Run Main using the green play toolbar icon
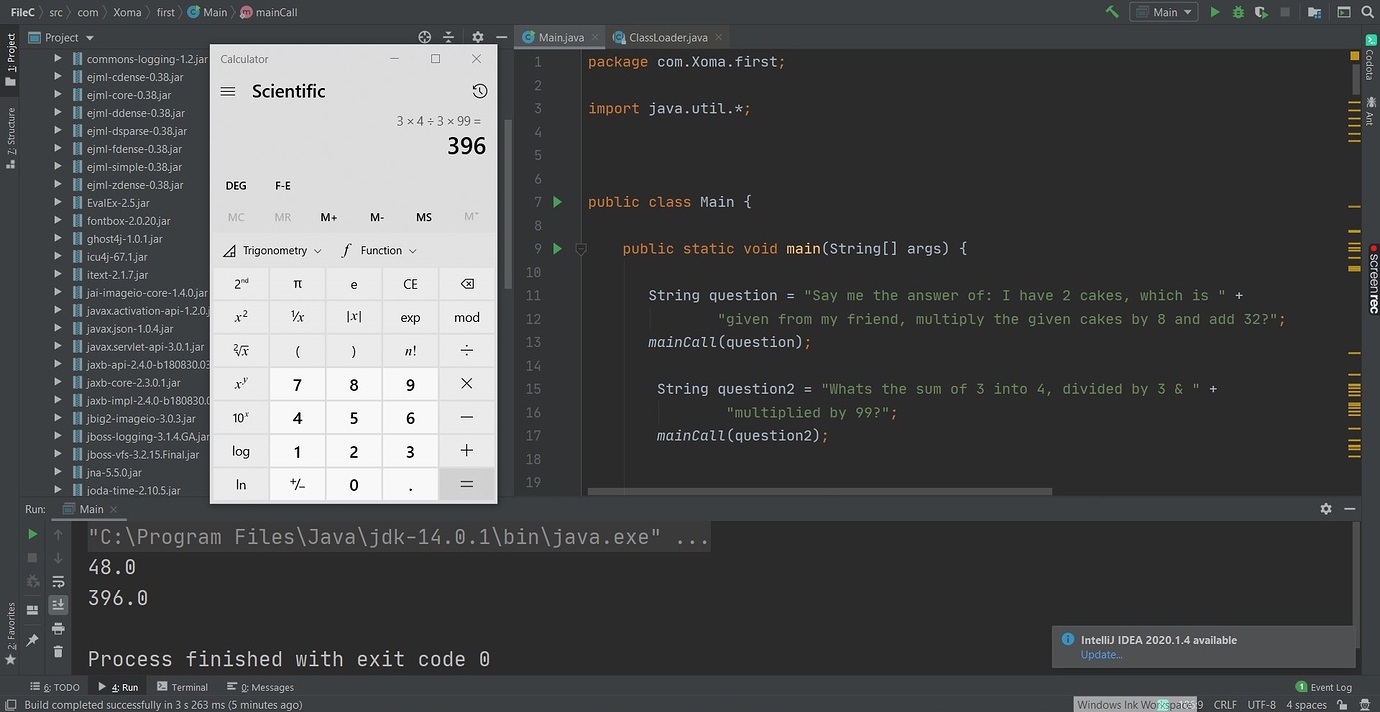 pyautogui.click(x=1214, y=12)
